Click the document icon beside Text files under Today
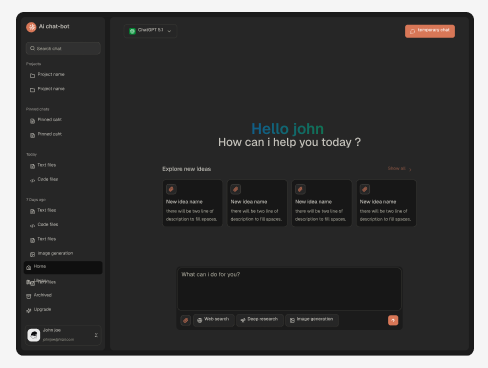The width and height of the screenshot is (488, 368). click(32, 166)
